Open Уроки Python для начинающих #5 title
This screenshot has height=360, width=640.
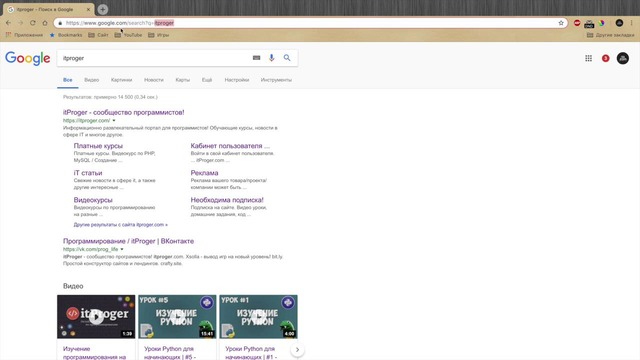click(x=170, y=353)
